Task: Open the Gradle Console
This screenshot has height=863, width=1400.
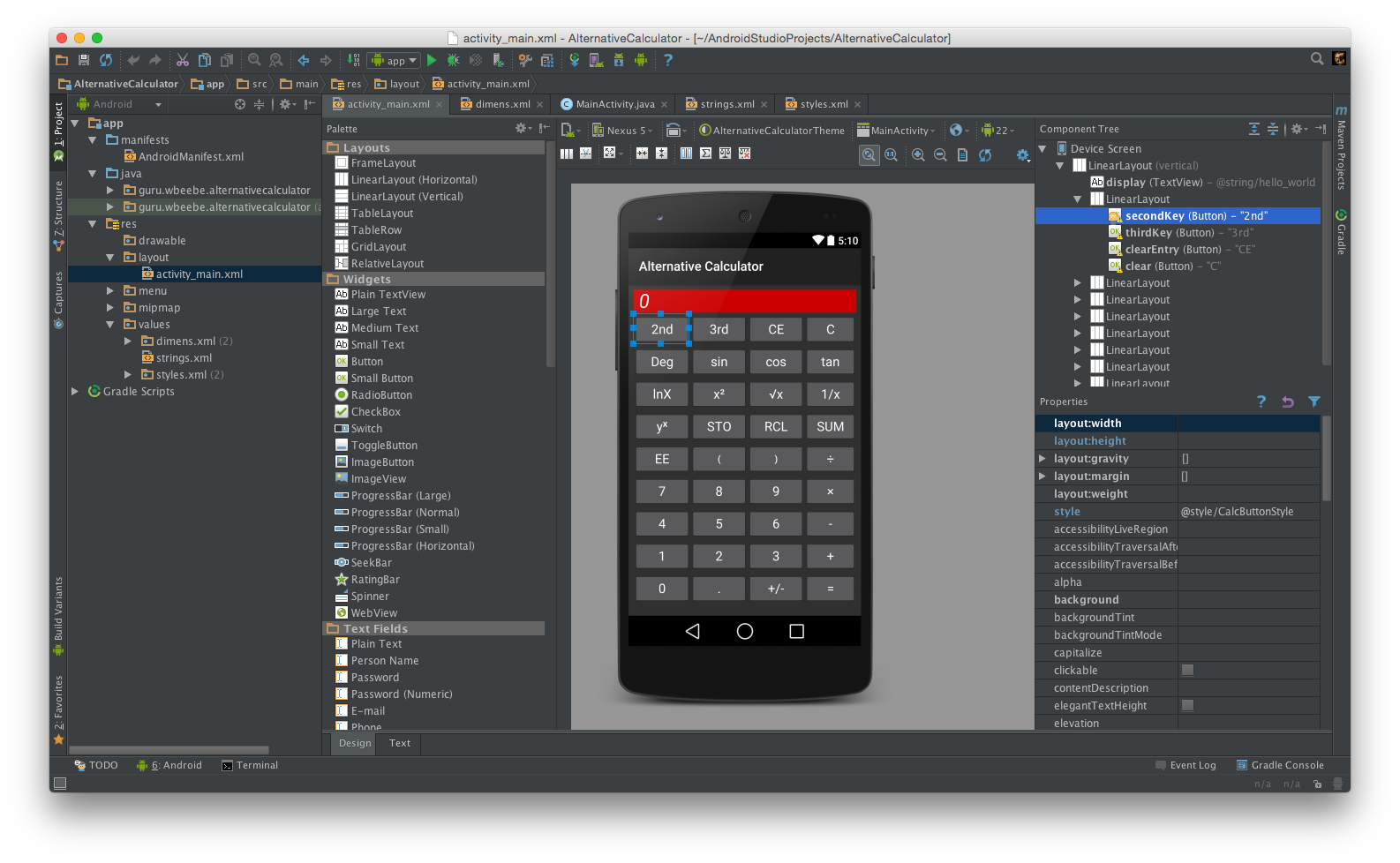Action: (x=1280, y=765)
